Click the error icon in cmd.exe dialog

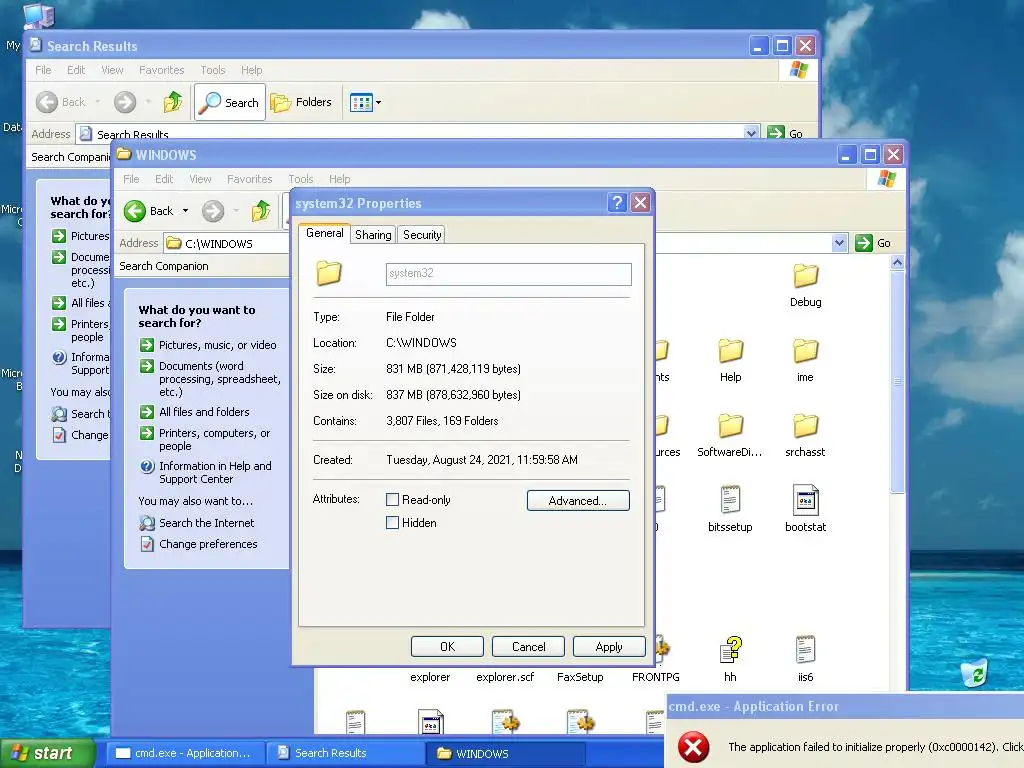[693, 746]
